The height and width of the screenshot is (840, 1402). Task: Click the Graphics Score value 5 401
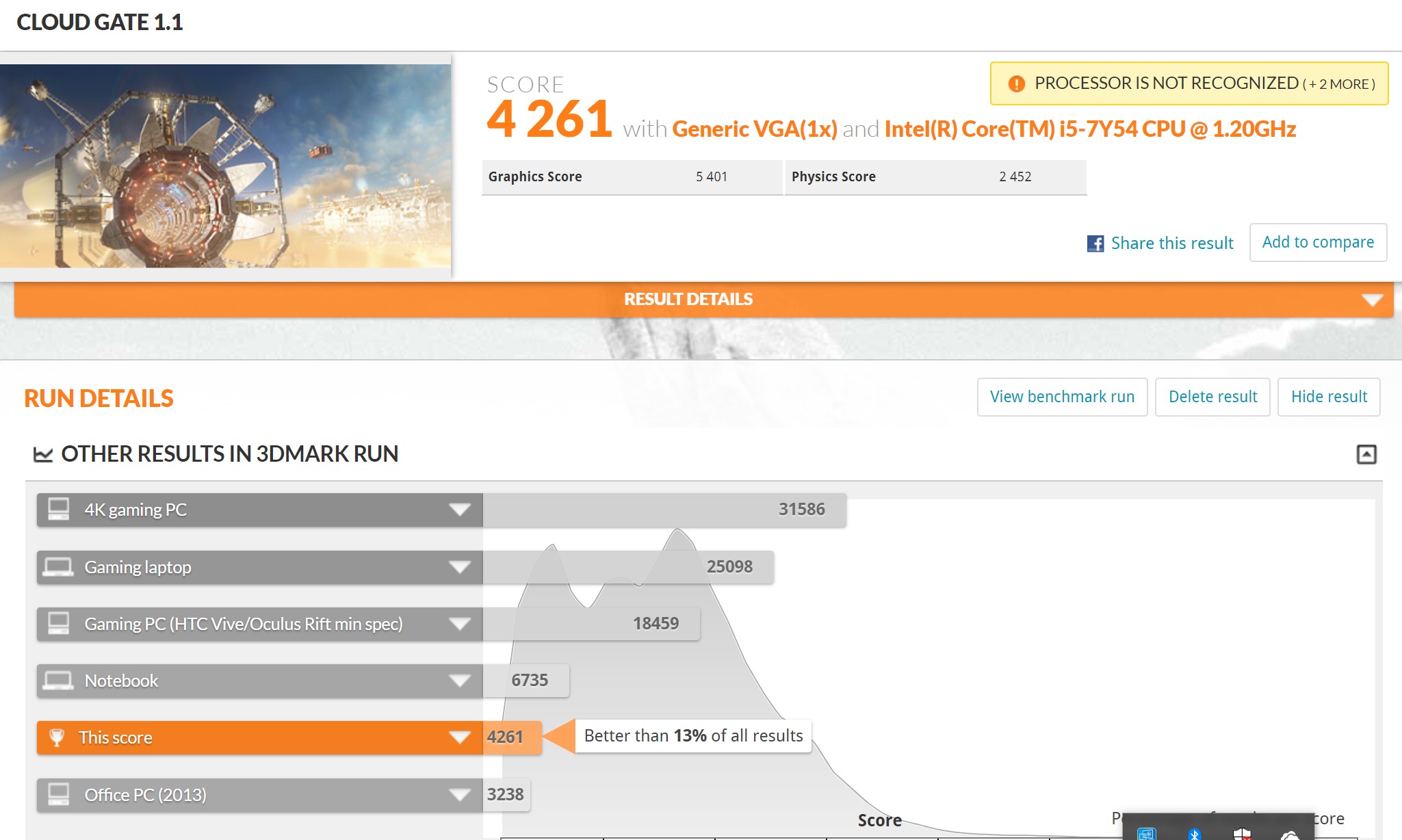712,177
